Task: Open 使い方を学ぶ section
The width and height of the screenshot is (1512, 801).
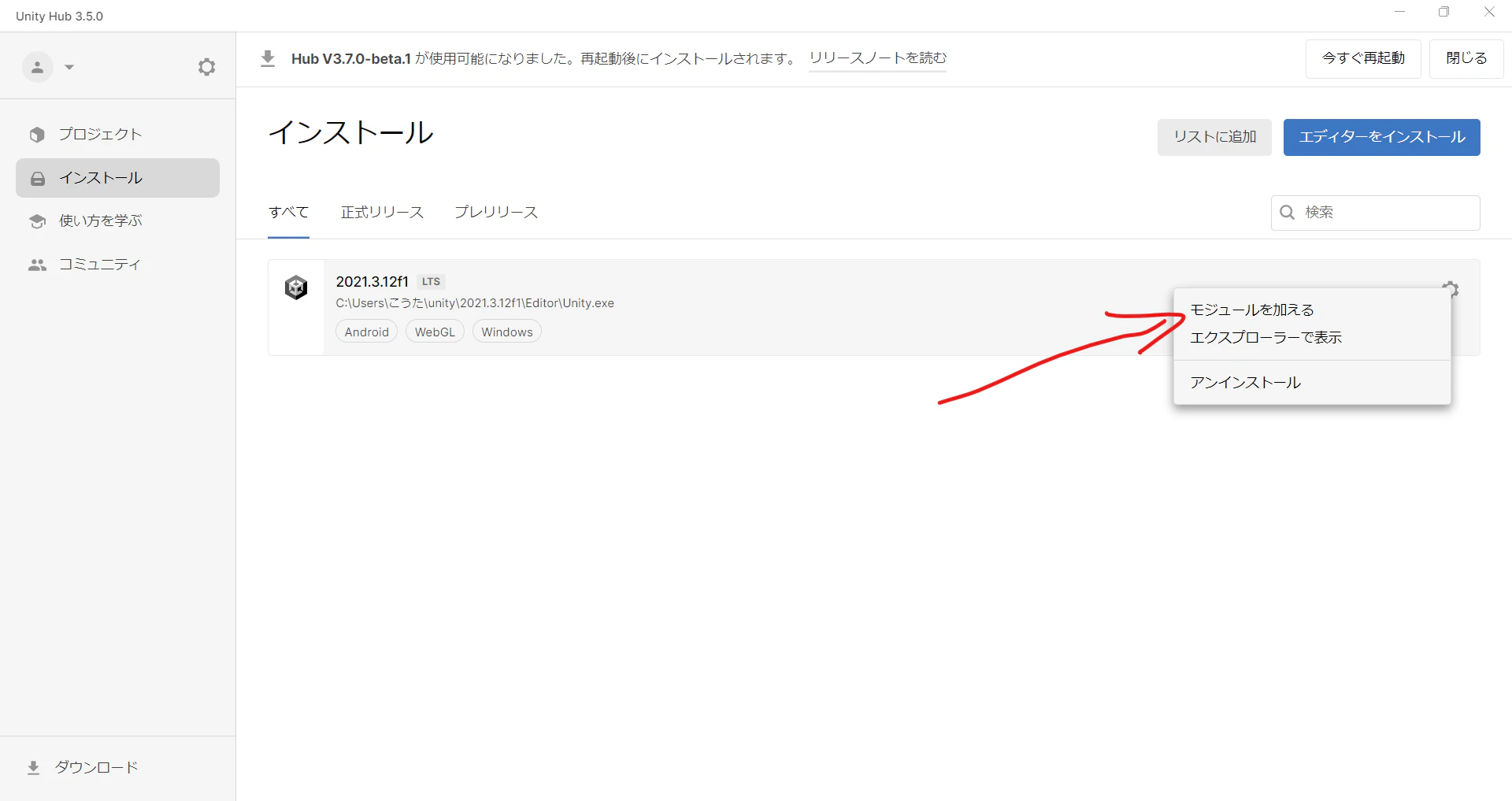Action: (117, 221)
